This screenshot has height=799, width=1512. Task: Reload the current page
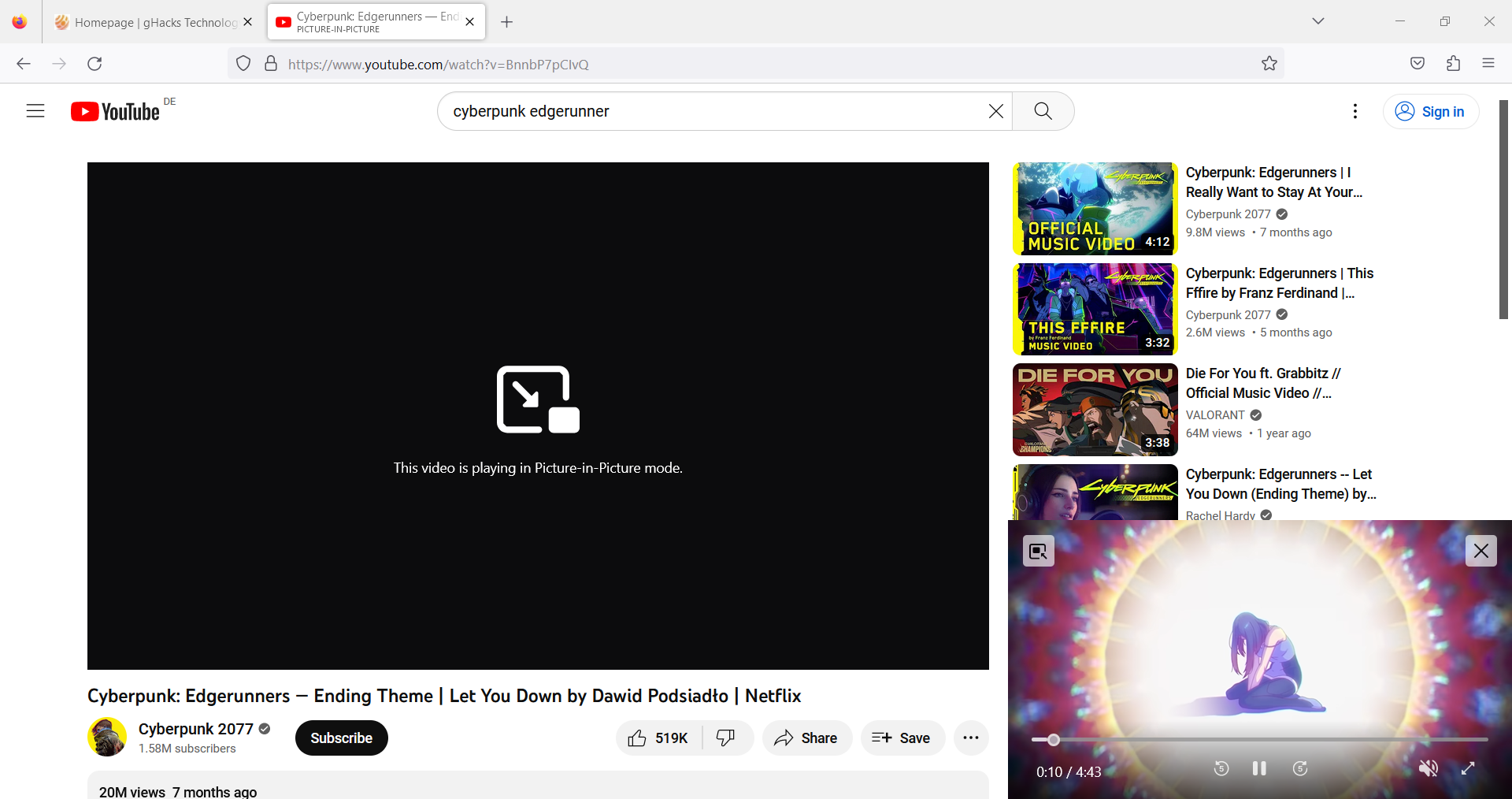94,64
